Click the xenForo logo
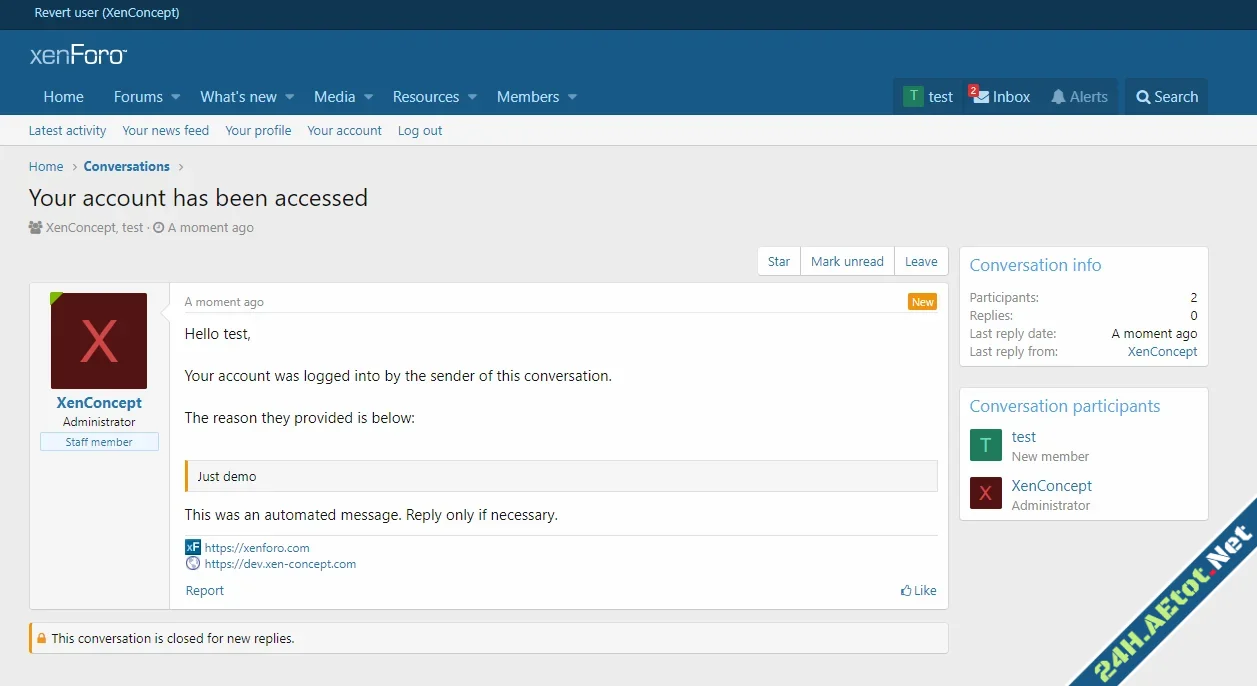Image resolution: width=1257 pixels, height=686 pixels. 77,55
